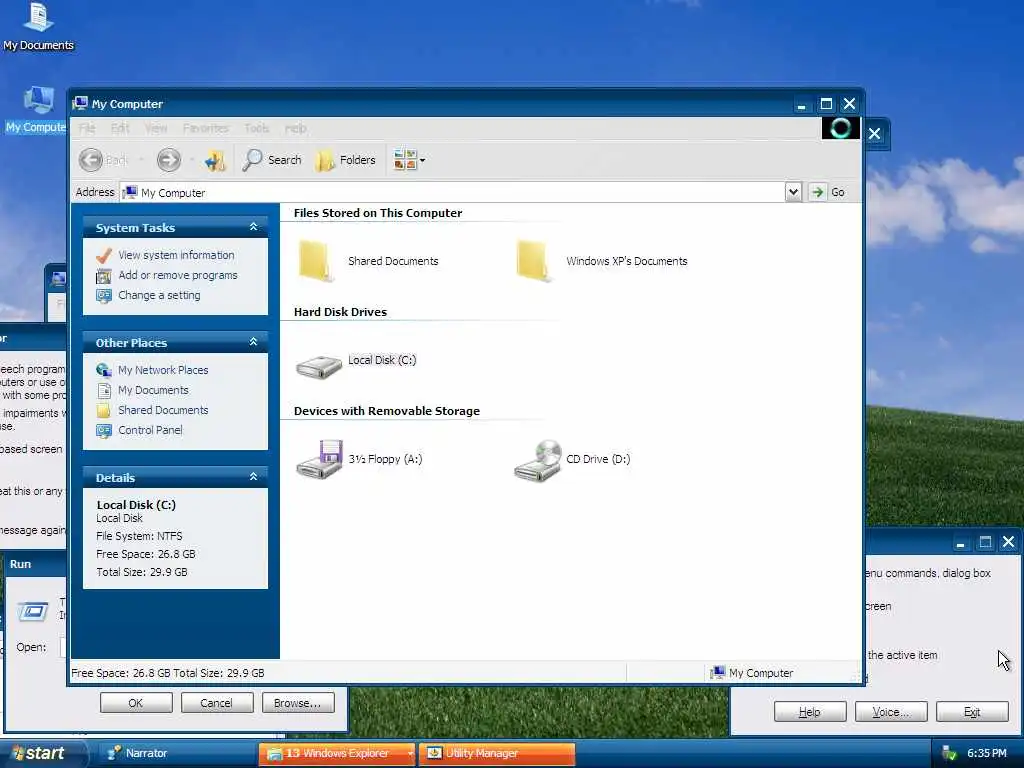Image resolution: width=1024 pixels, height=768 pixels.
Task: Click status bar free space text
Action: pyautogui.click(x=168, y=673)
